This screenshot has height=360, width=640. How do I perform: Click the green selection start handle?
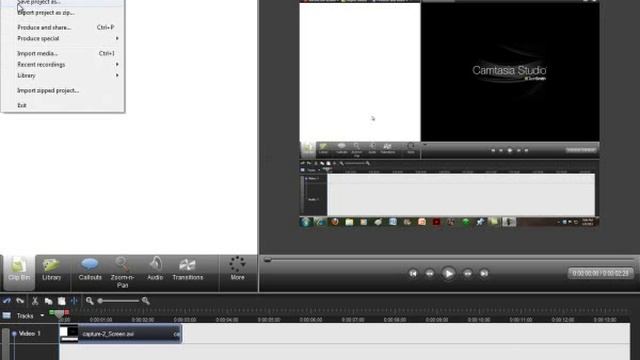point(52,312)
